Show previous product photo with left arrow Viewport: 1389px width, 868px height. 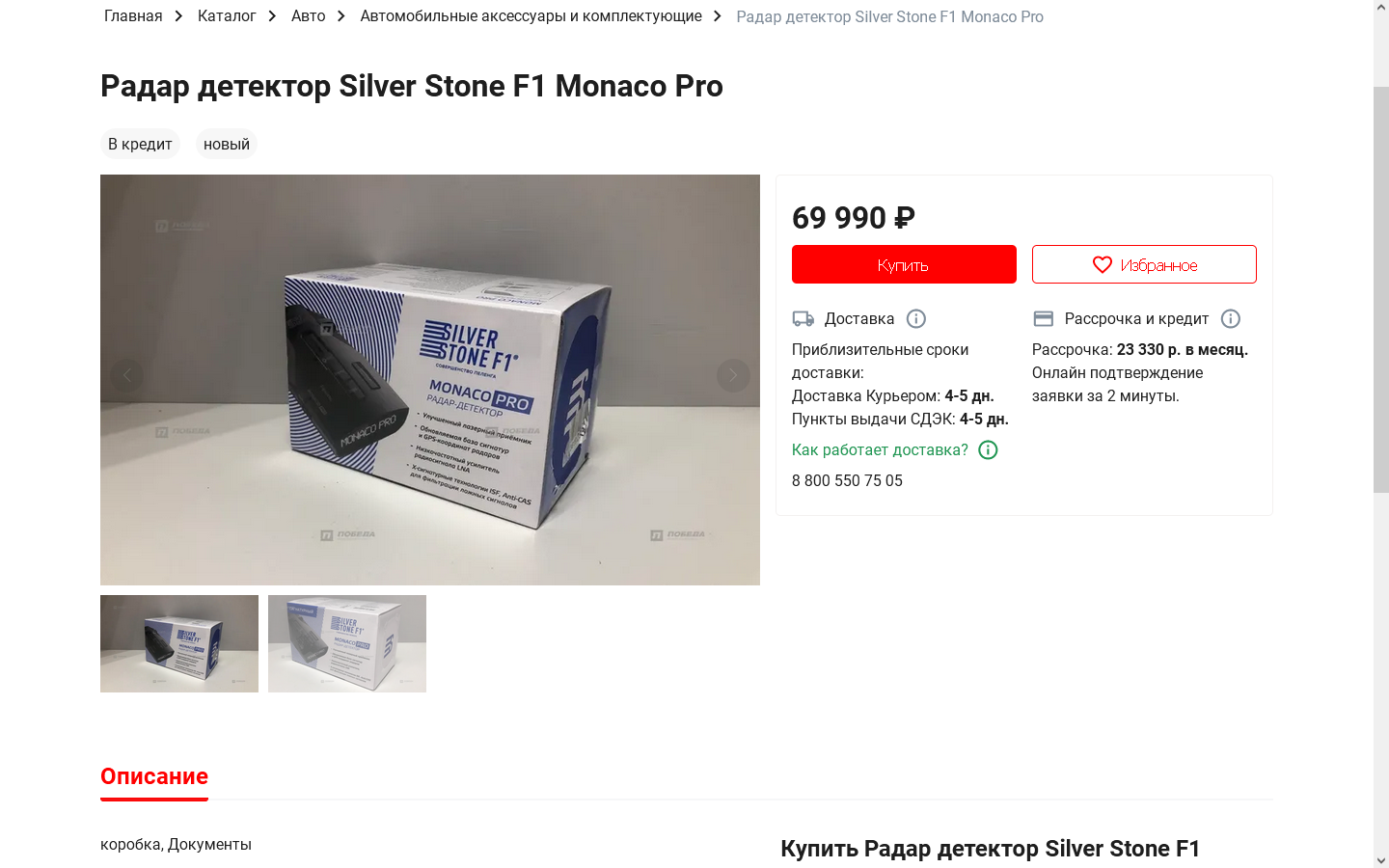(x=126, y=375)
